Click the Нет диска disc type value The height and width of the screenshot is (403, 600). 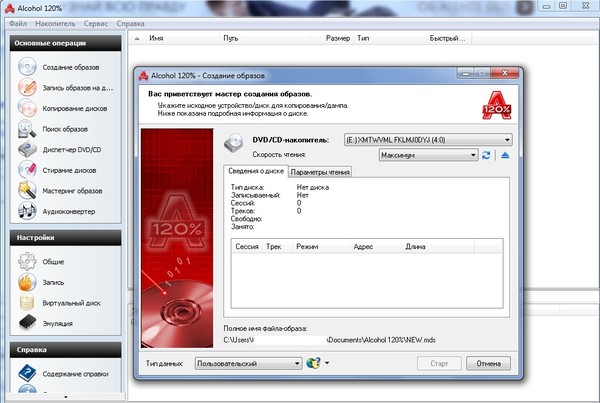(313, 188)
